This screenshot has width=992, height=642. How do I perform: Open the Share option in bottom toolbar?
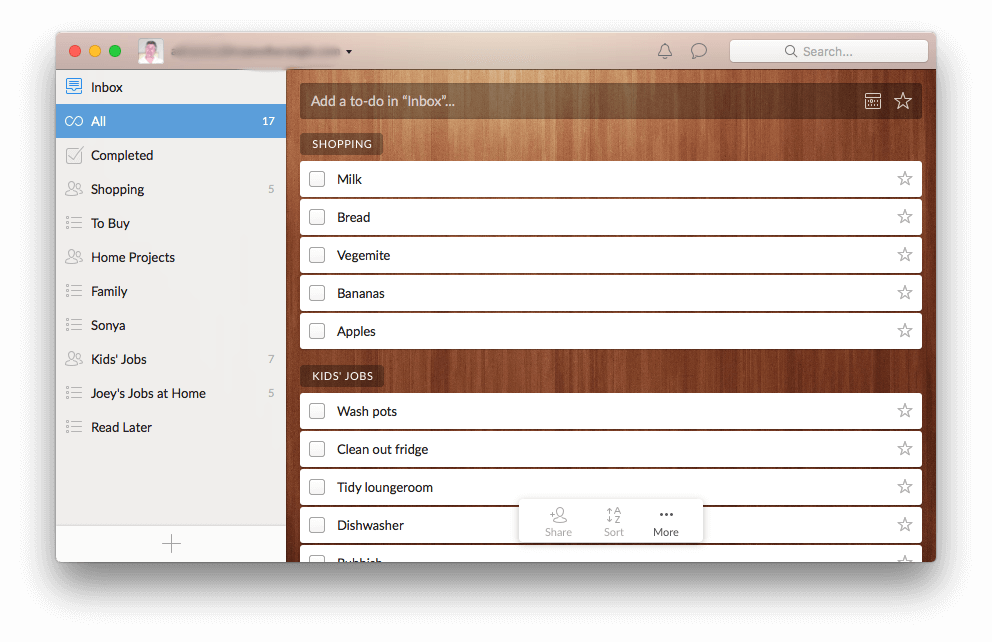(558, 520)
